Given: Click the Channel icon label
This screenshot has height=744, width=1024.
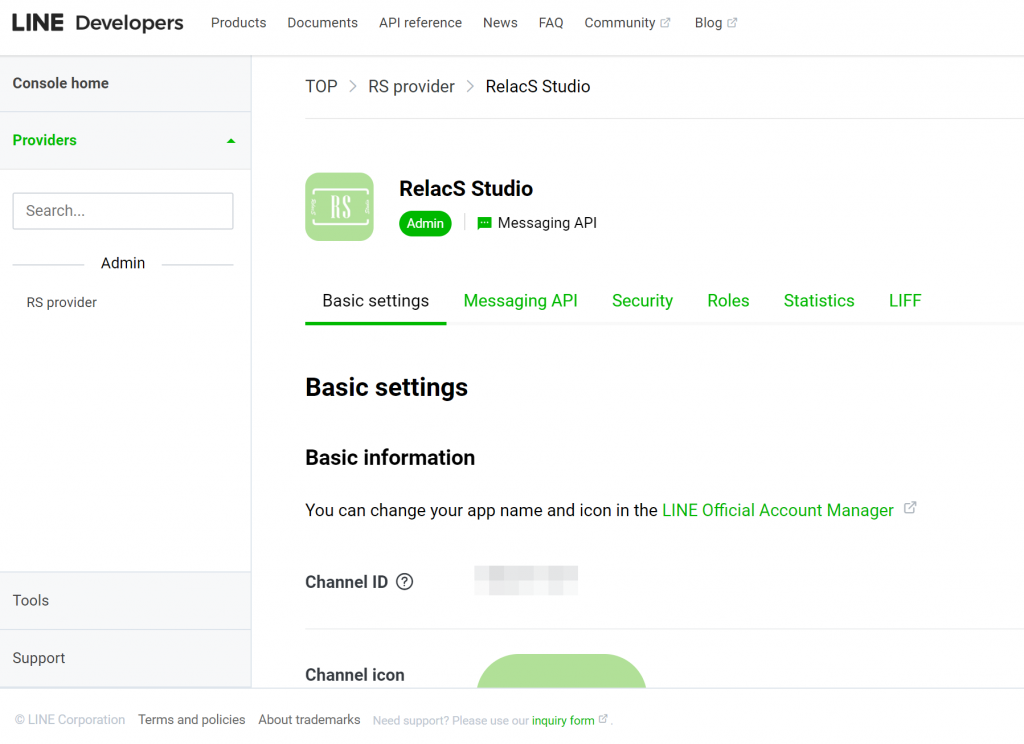Looking at the screenshot, I should [355, 675].
